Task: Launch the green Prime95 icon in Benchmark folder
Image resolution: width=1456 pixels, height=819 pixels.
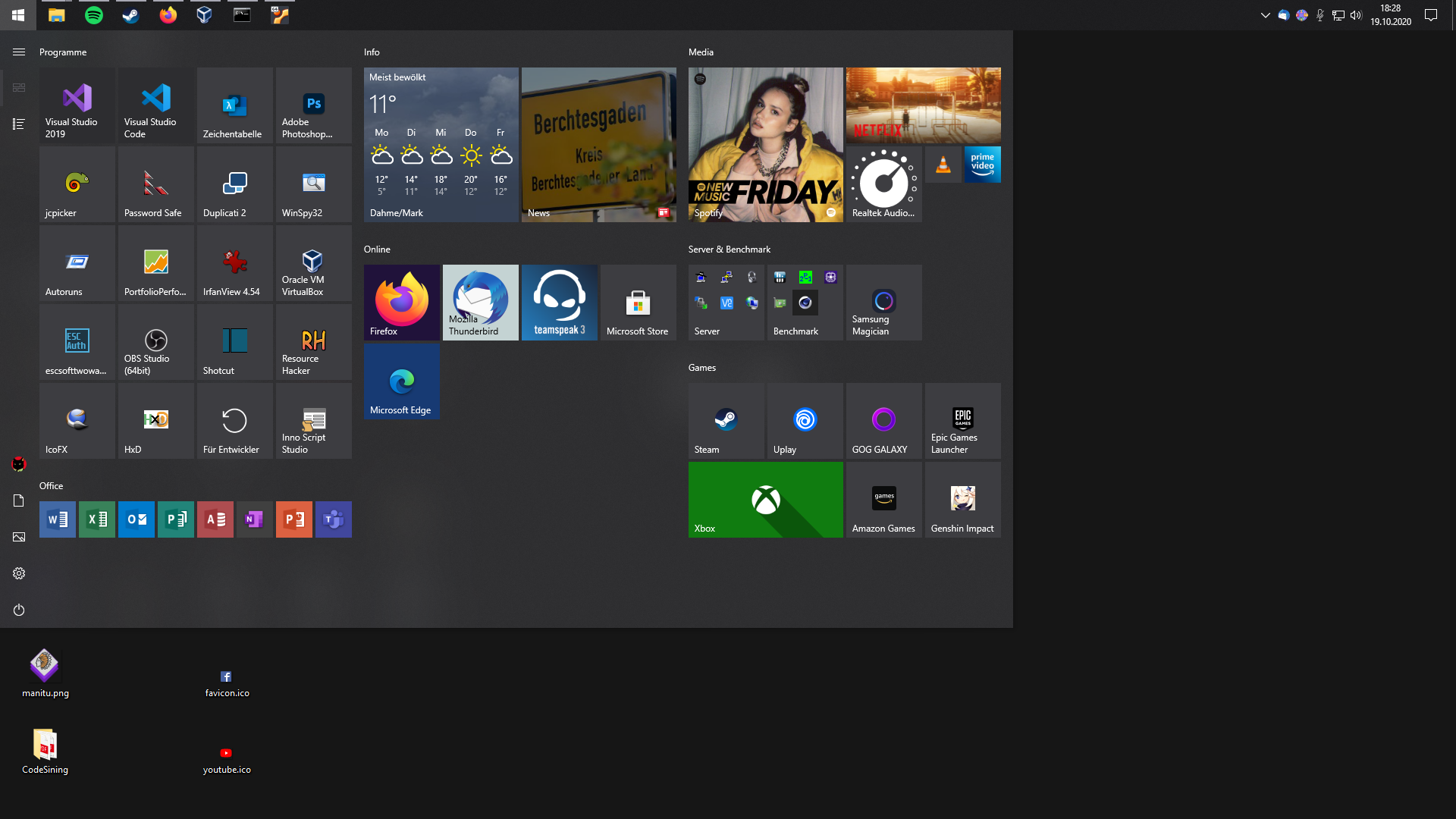Action: pos(805,278)
